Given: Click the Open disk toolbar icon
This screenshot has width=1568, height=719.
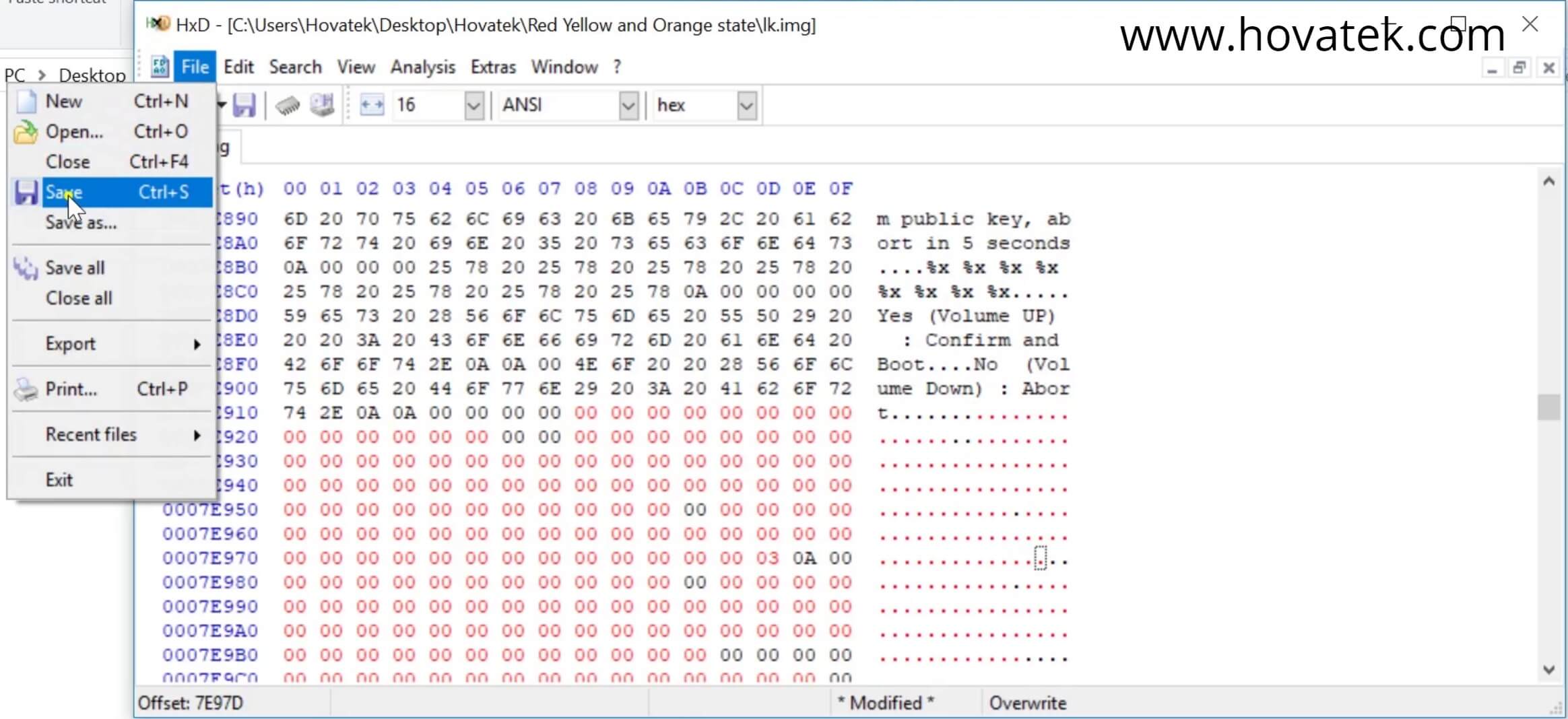Looking at the screenshot, I should point(321,105).
